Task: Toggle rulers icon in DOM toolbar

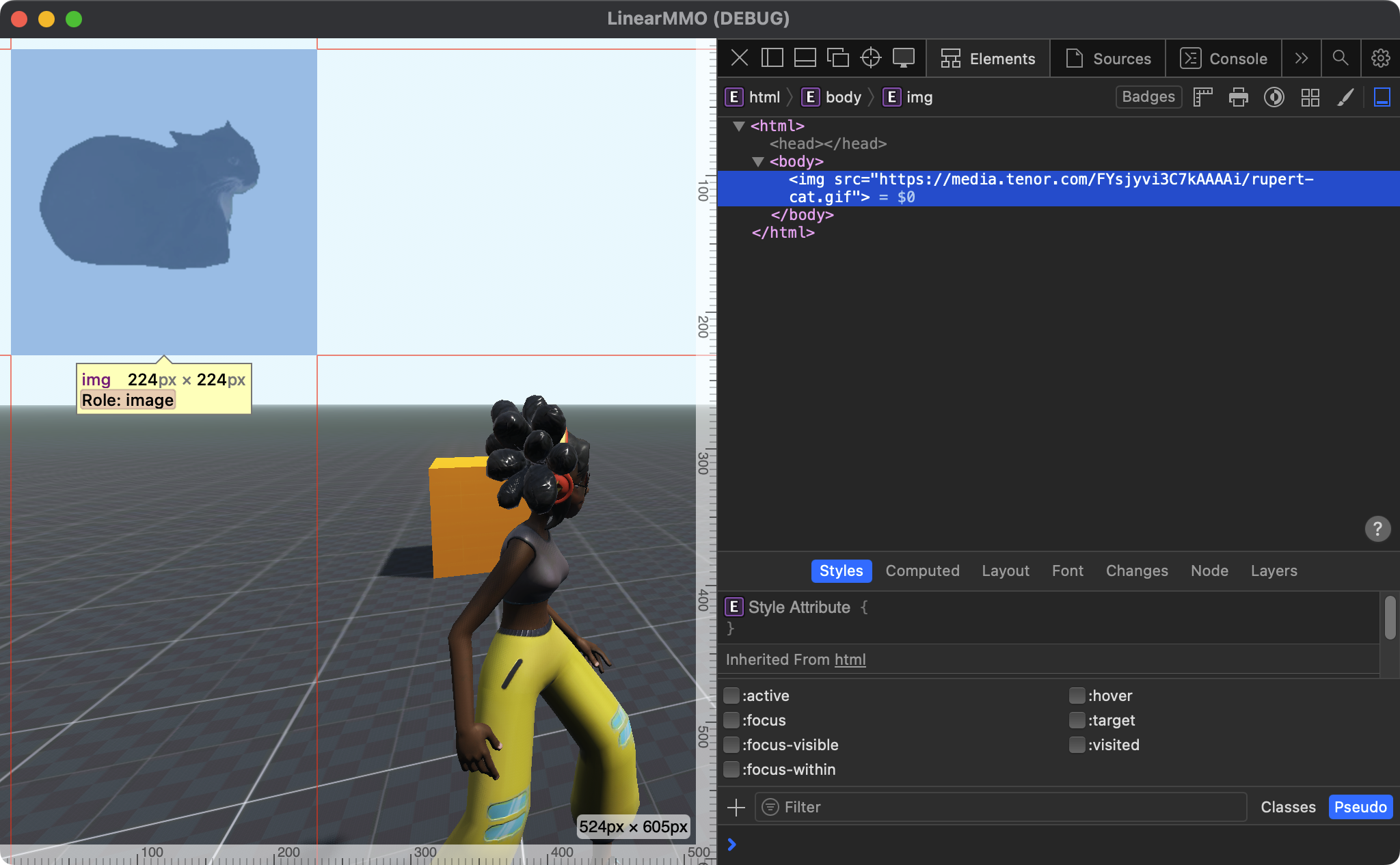Action: pyautogui.click(x=1202, y=97)
